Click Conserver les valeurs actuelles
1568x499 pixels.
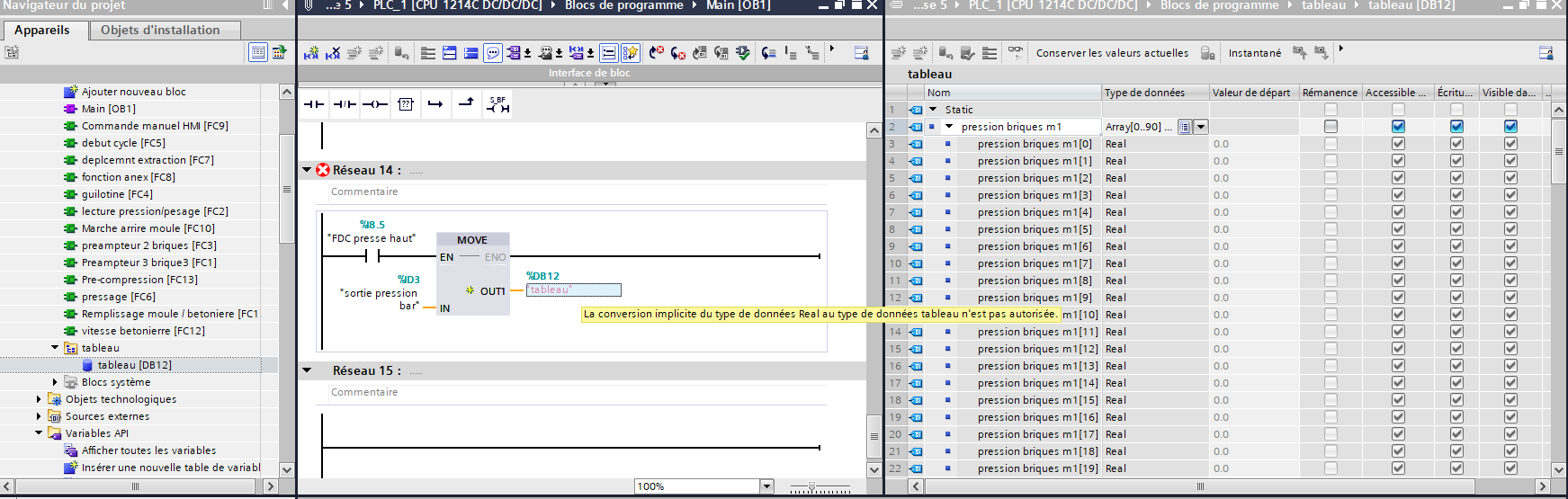tap(1112, 53)
